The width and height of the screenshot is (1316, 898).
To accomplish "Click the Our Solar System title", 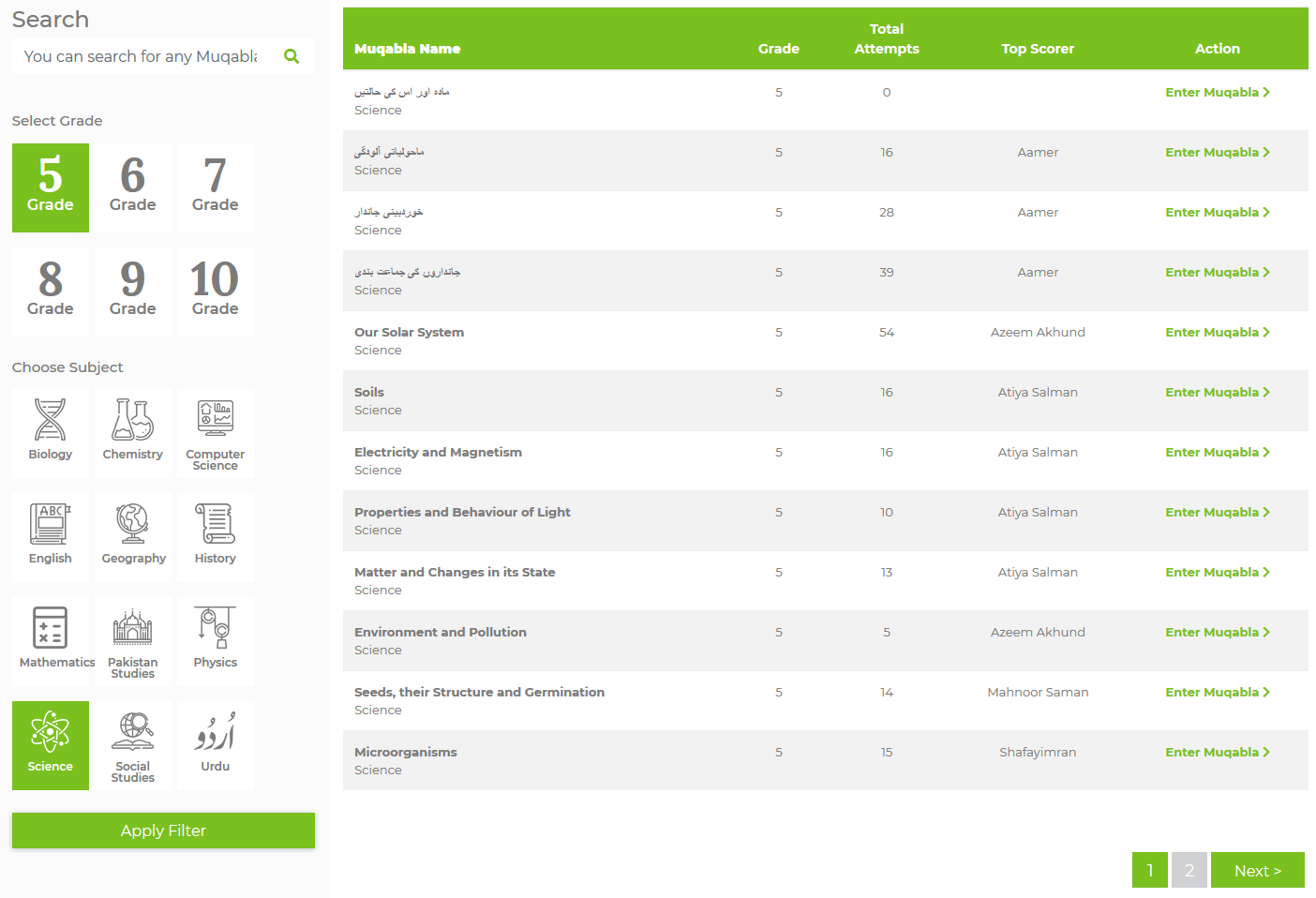I will [410, 332].
